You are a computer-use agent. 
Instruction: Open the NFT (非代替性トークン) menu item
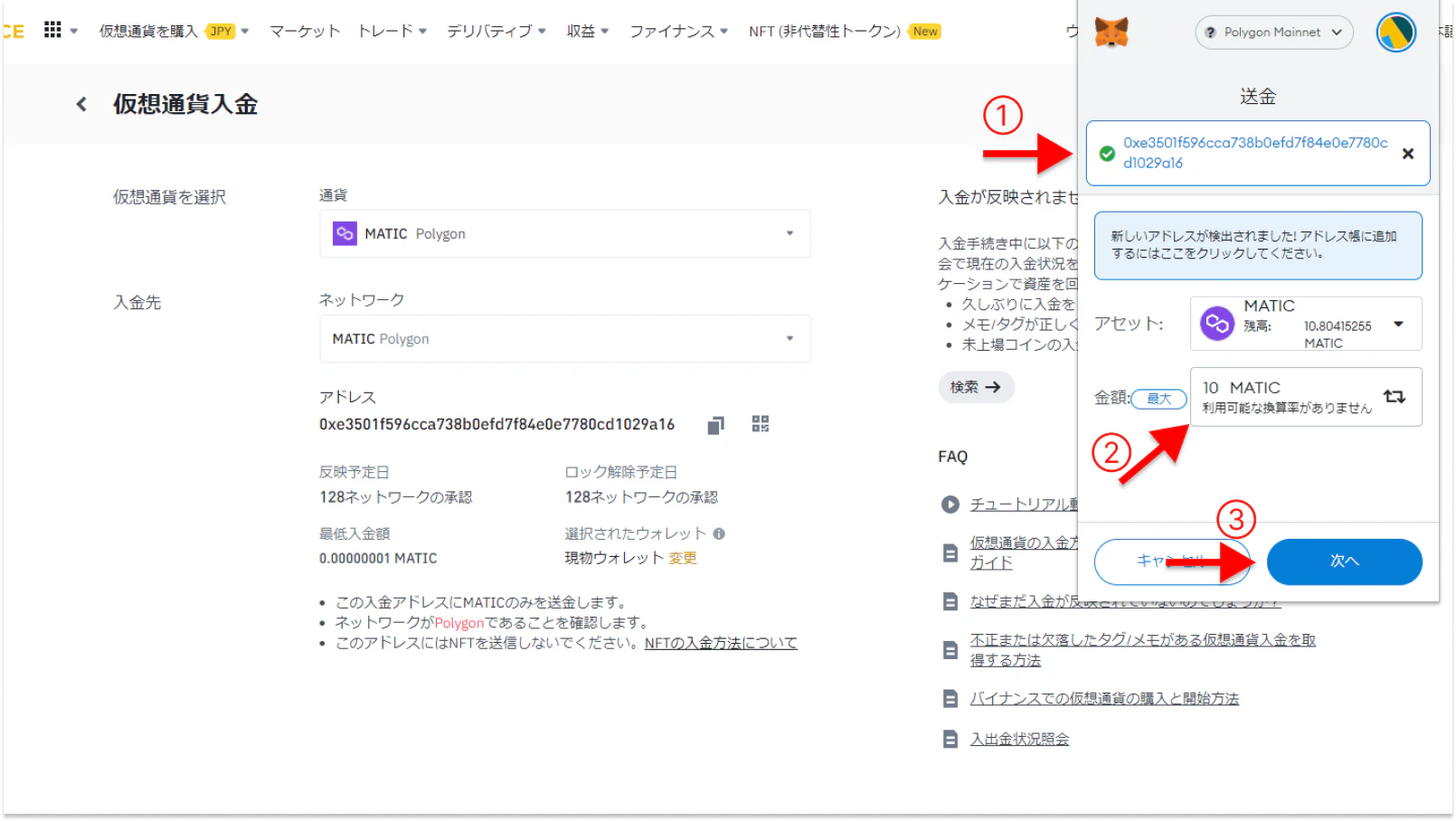[845, 31]
